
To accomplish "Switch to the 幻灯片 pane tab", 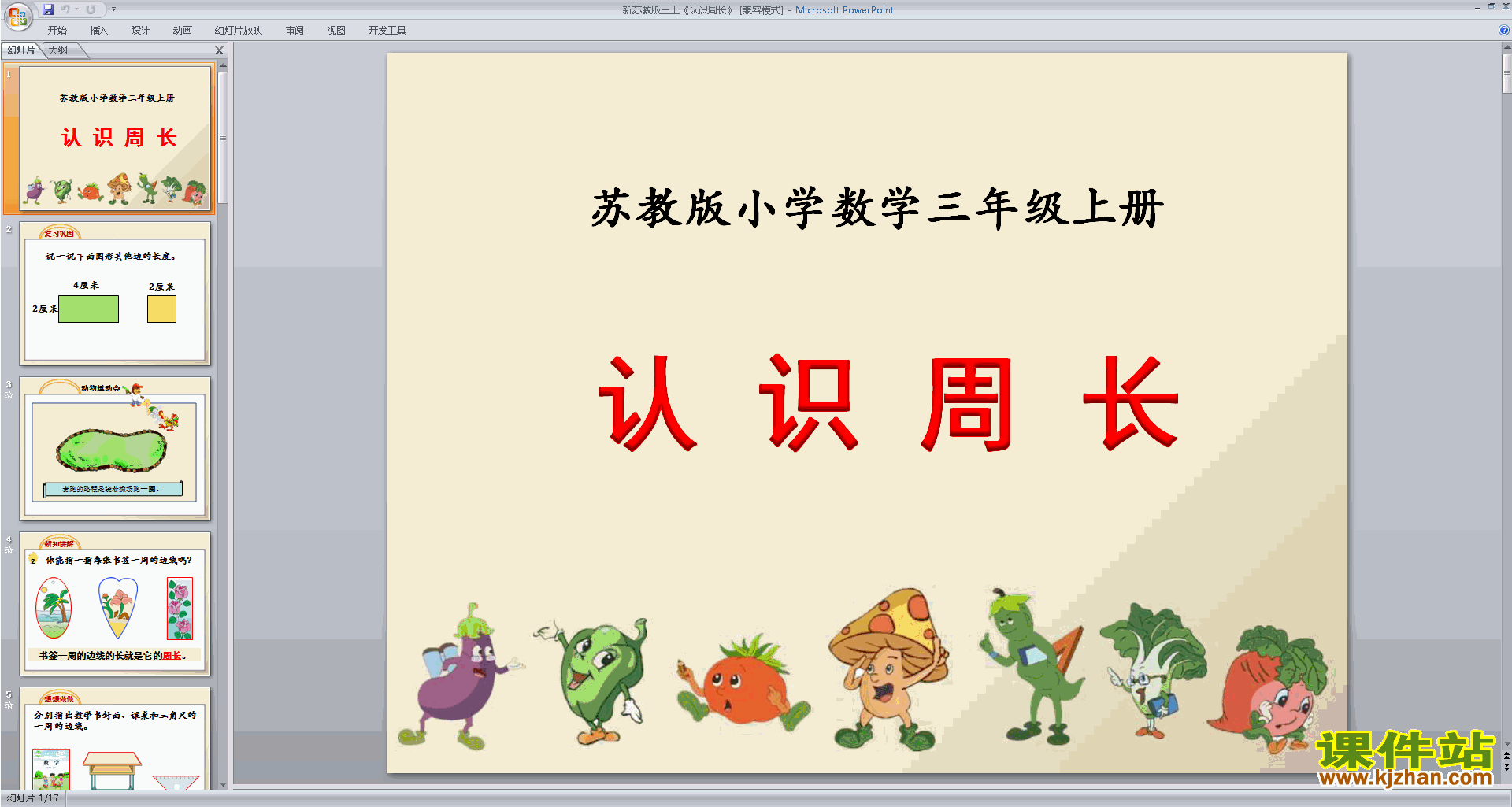I will [x=21, y=50].
